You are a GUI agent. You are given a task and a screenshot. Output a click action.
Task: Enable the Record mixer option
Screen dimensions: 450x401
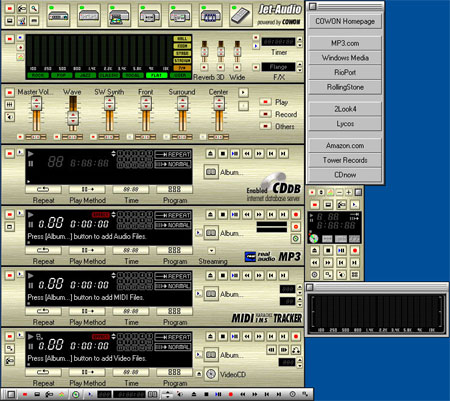[265, 114]
